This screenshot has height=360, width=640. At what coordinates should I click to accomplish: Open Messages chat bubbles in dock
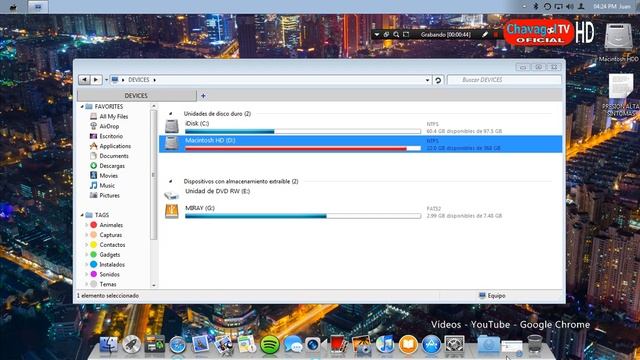point(293,345)
